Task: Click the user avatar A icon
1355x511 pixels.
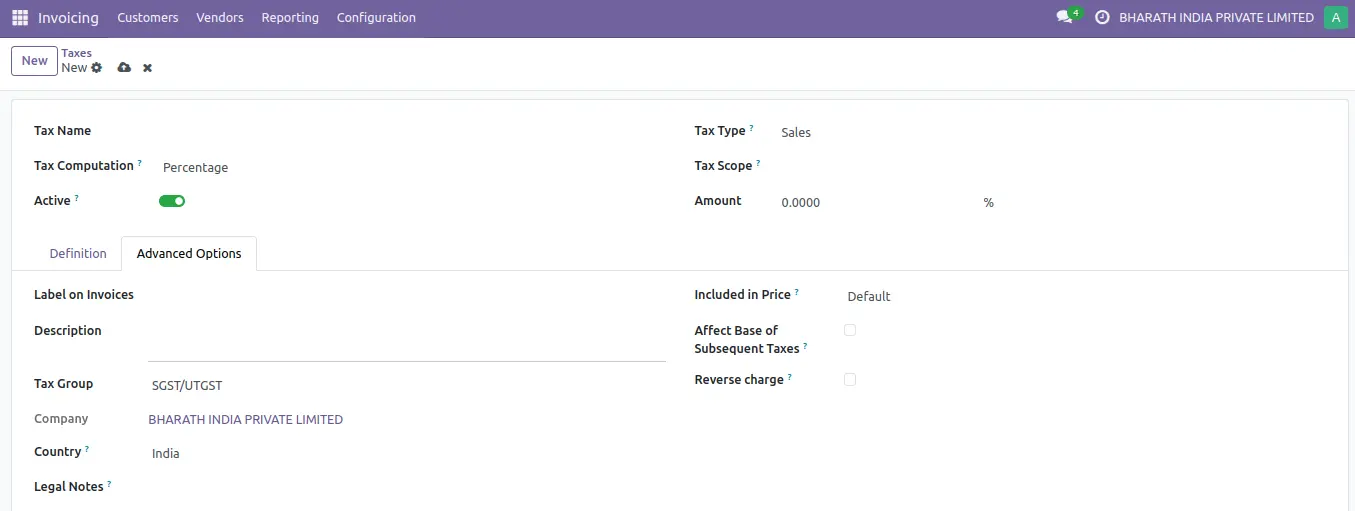Action: point(1335,18)
